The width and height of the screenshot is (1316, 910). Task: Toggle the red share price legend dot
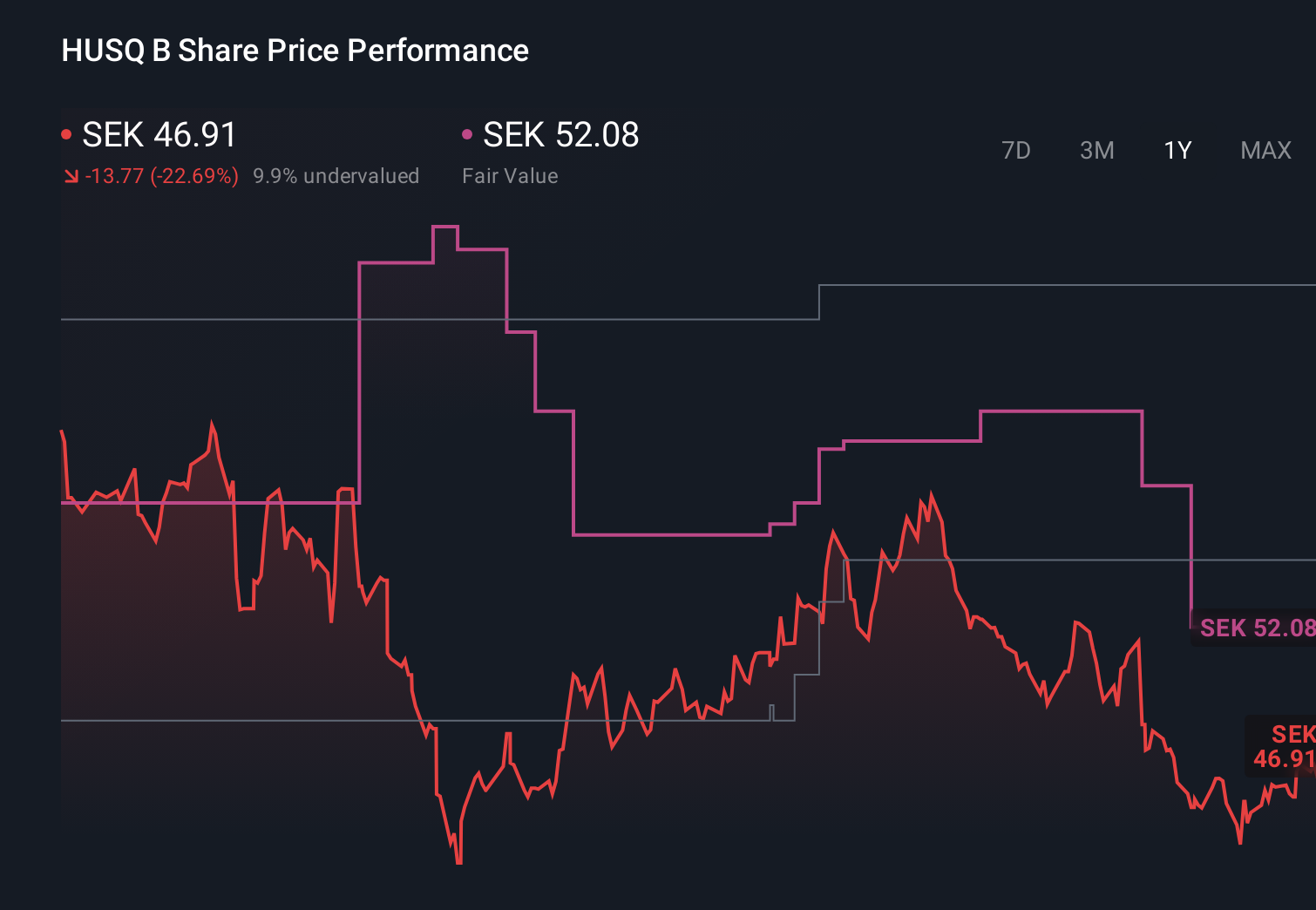pyautogui.click(x=66, y=132)
